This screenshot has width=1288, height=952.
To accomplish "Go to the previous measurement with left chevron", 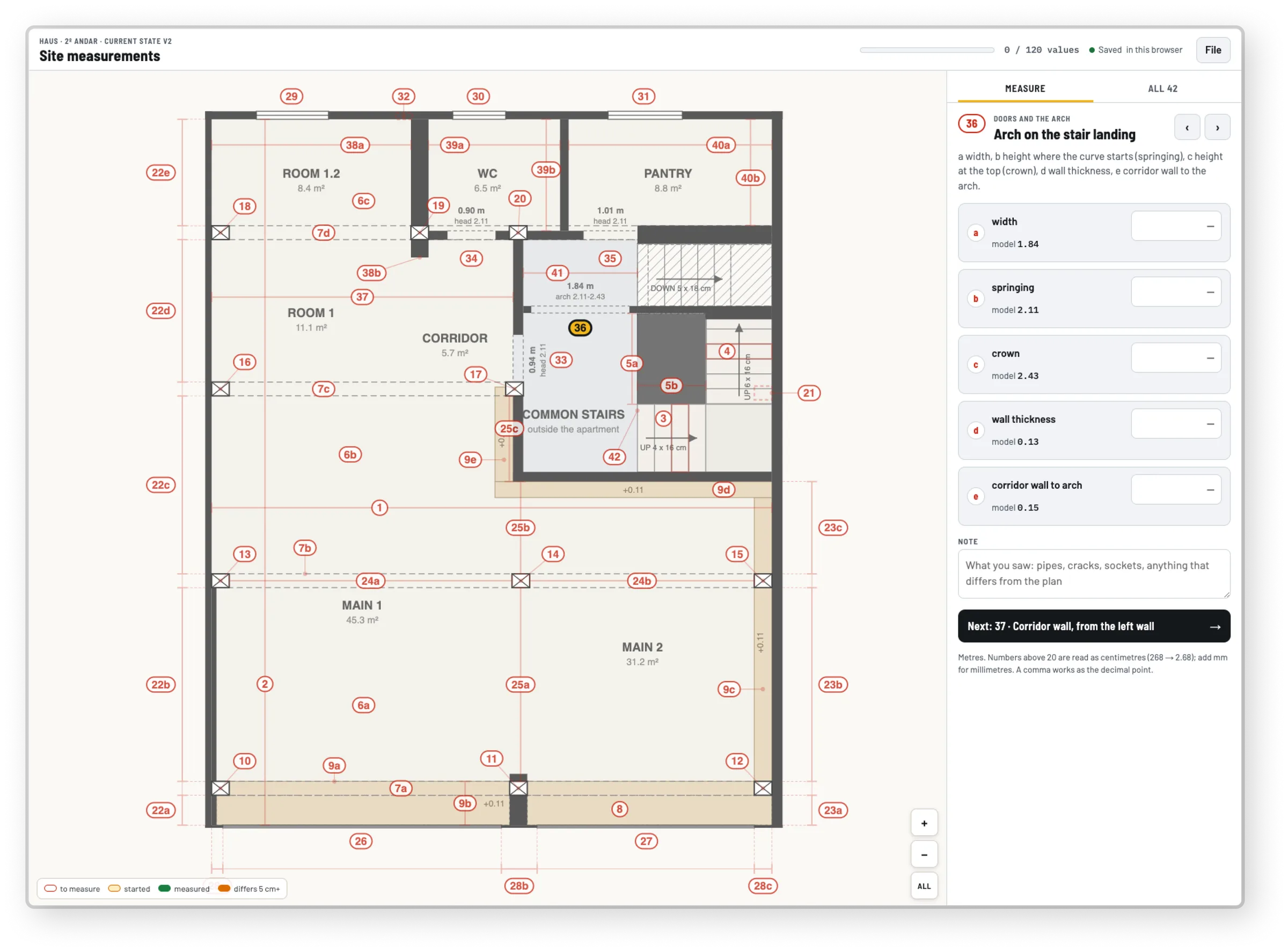I will (1187, 127).
